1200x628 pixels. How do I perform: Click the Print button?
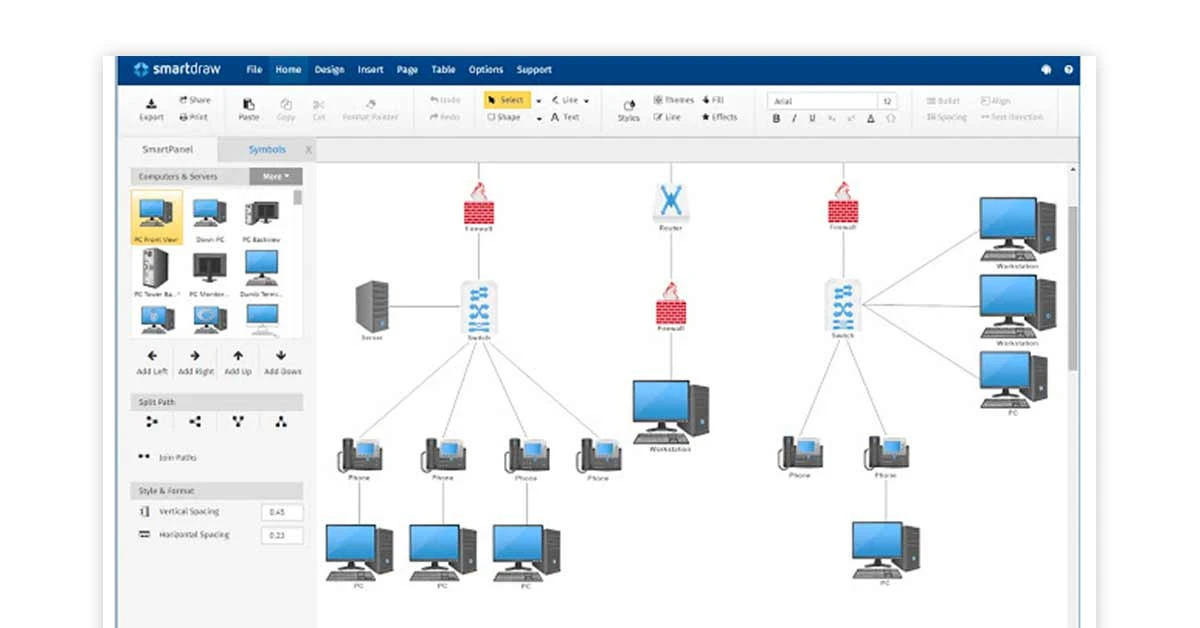196,116
